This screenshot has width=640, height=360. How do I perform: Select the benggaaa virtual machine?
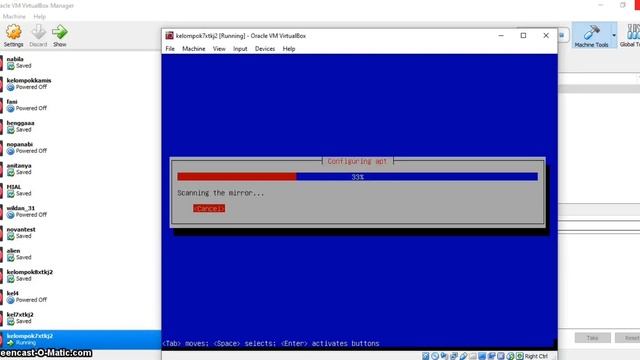[x=80, y=126]
